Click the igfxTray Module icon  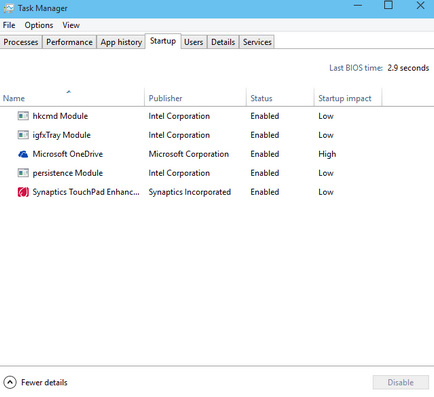point(23,135)
